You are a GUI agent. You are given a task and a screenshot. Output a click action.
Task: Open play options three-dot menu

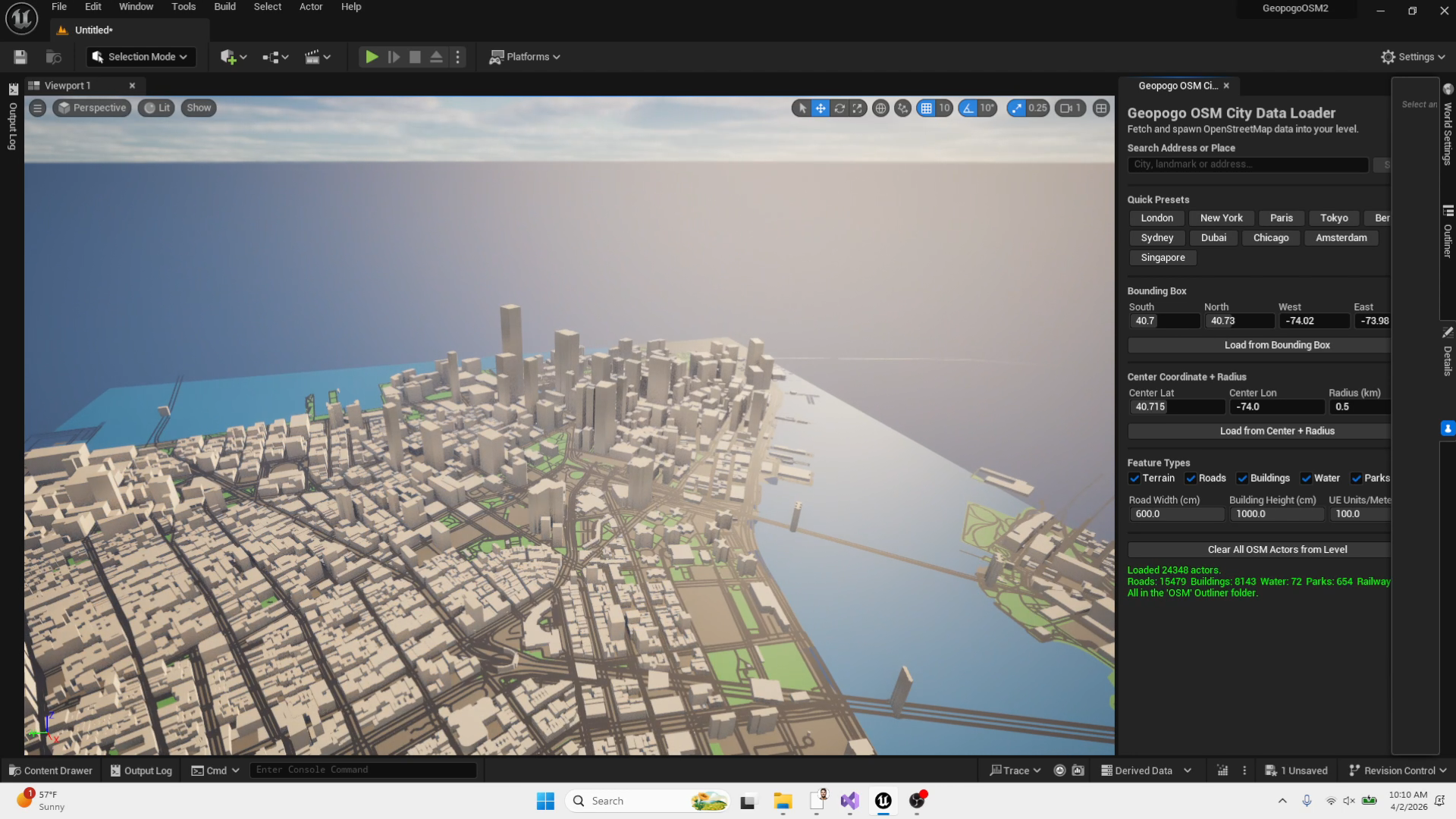(x=457, y=57)
